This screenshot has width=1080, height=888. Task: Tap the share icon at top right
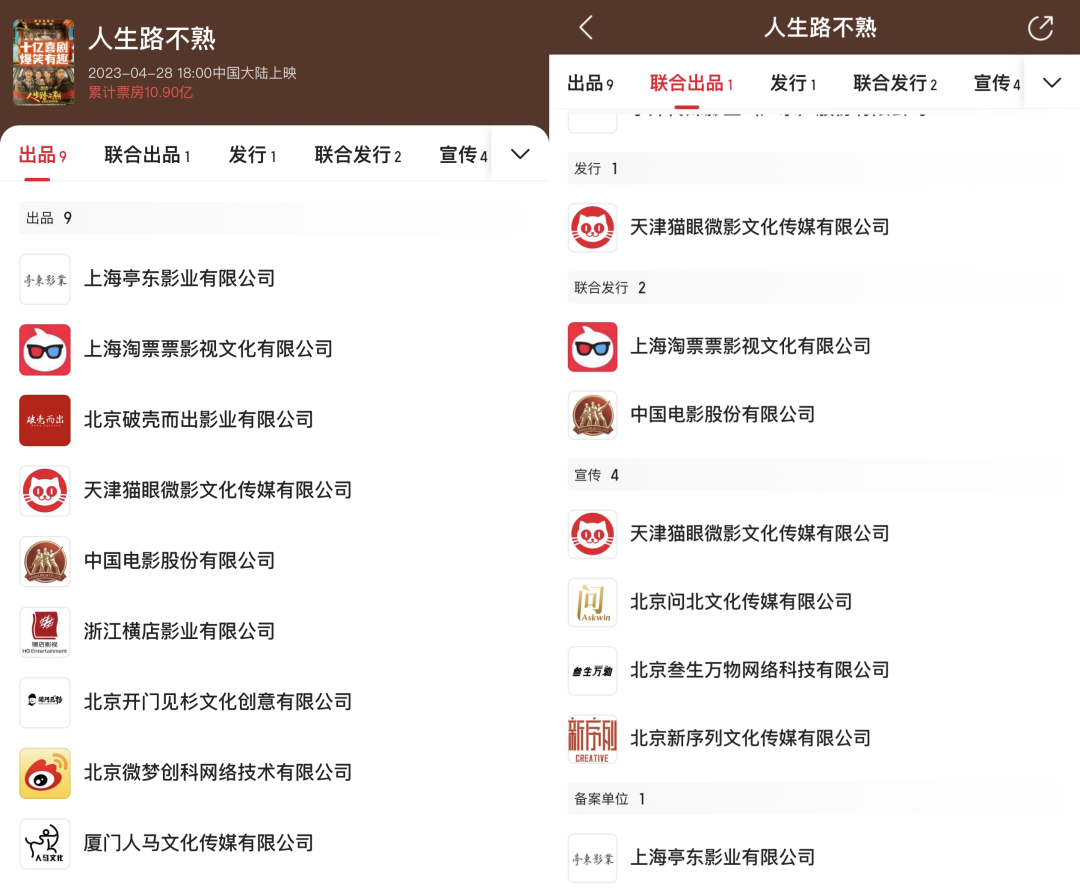pos(1040,28)
